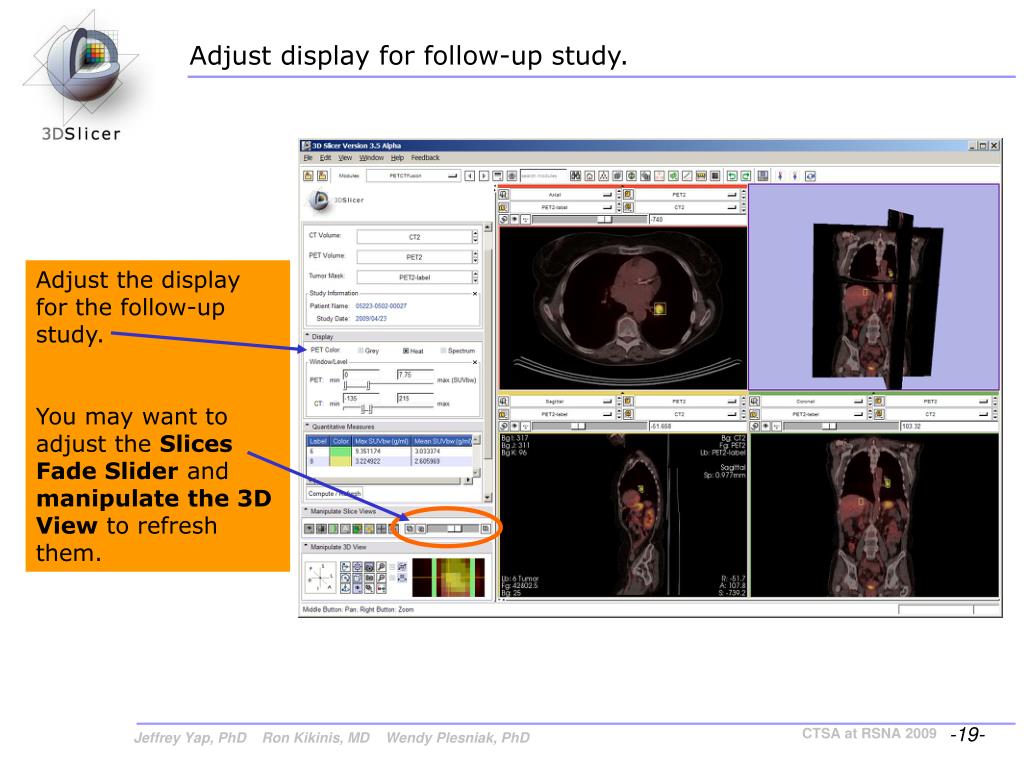Collapse the Window/Level frame
The image size is (1024, 768).
click(475, 362)
